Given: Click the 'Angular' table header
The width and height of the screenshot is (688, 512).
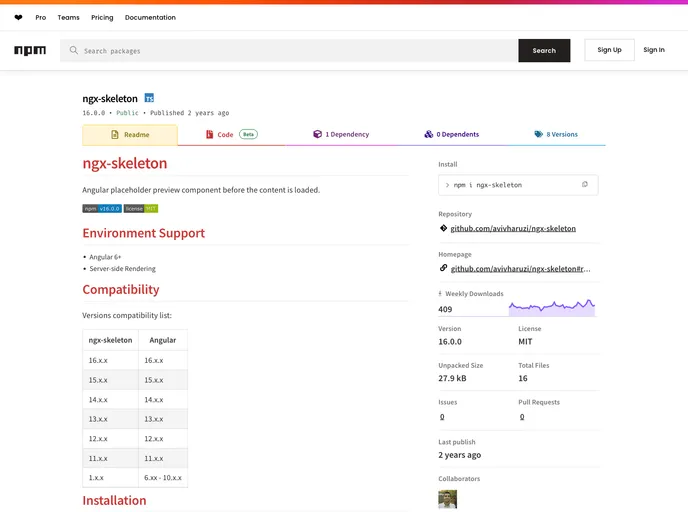Looking at the screenshot, I should (x=163, y=340).
